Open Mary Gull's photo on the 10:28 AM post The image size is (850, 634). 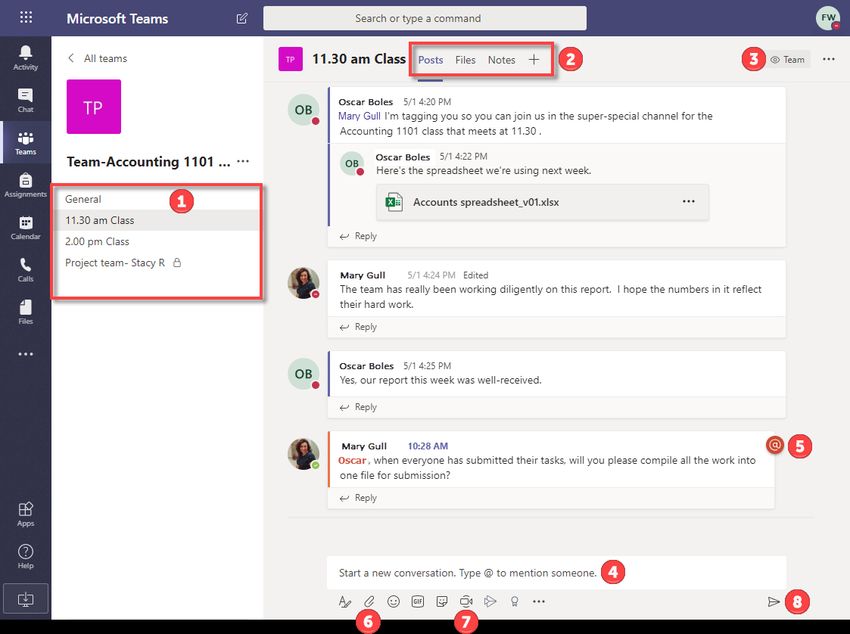pos(303,453)
